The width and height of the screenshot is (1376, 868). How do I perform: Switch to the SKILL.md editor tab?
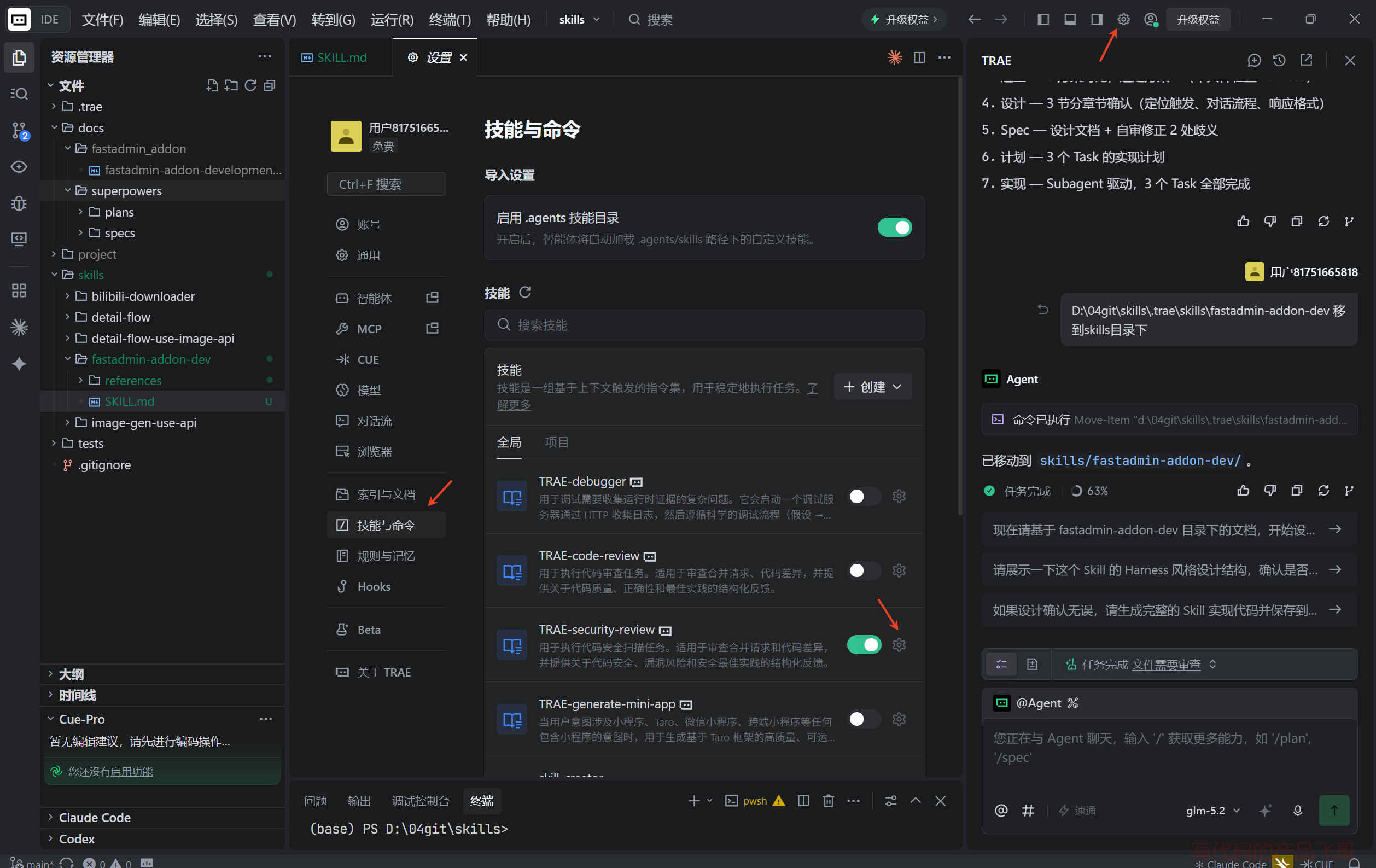pyautogui.click(x=341, y=58)
